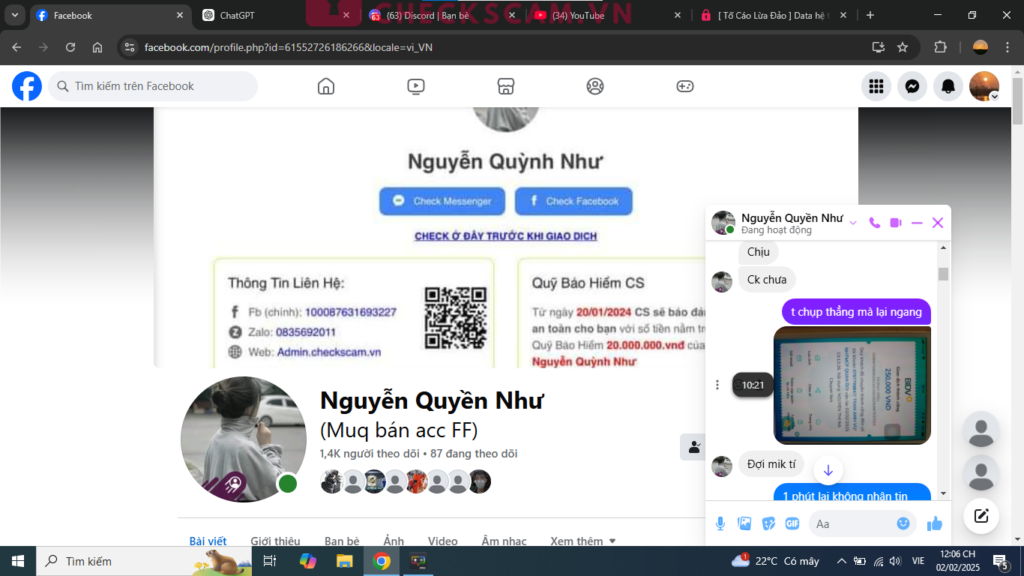The width and height of the screenshot is (1024, 576).
Task: Expand chat settings chevron beside Nguyễn Quyền Như
Action: (x=853, y=223)
